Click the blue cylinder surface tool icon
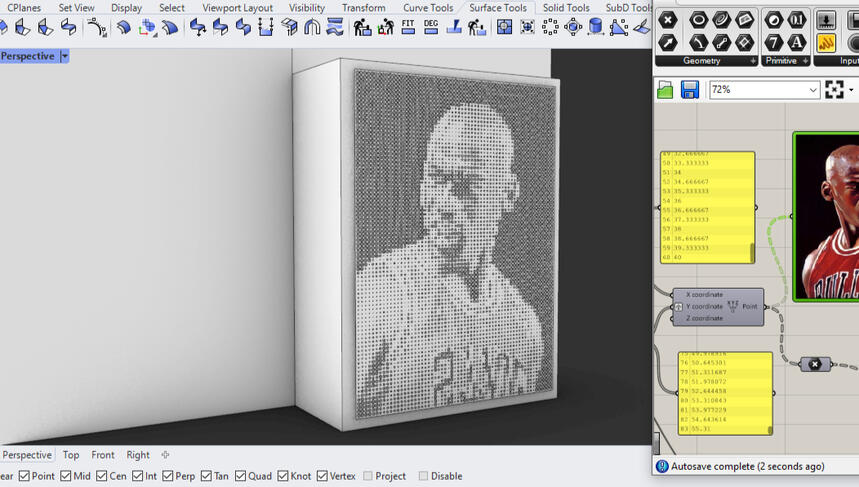The height and width of the screenshot is (487, 859). [x=595, y=27]
